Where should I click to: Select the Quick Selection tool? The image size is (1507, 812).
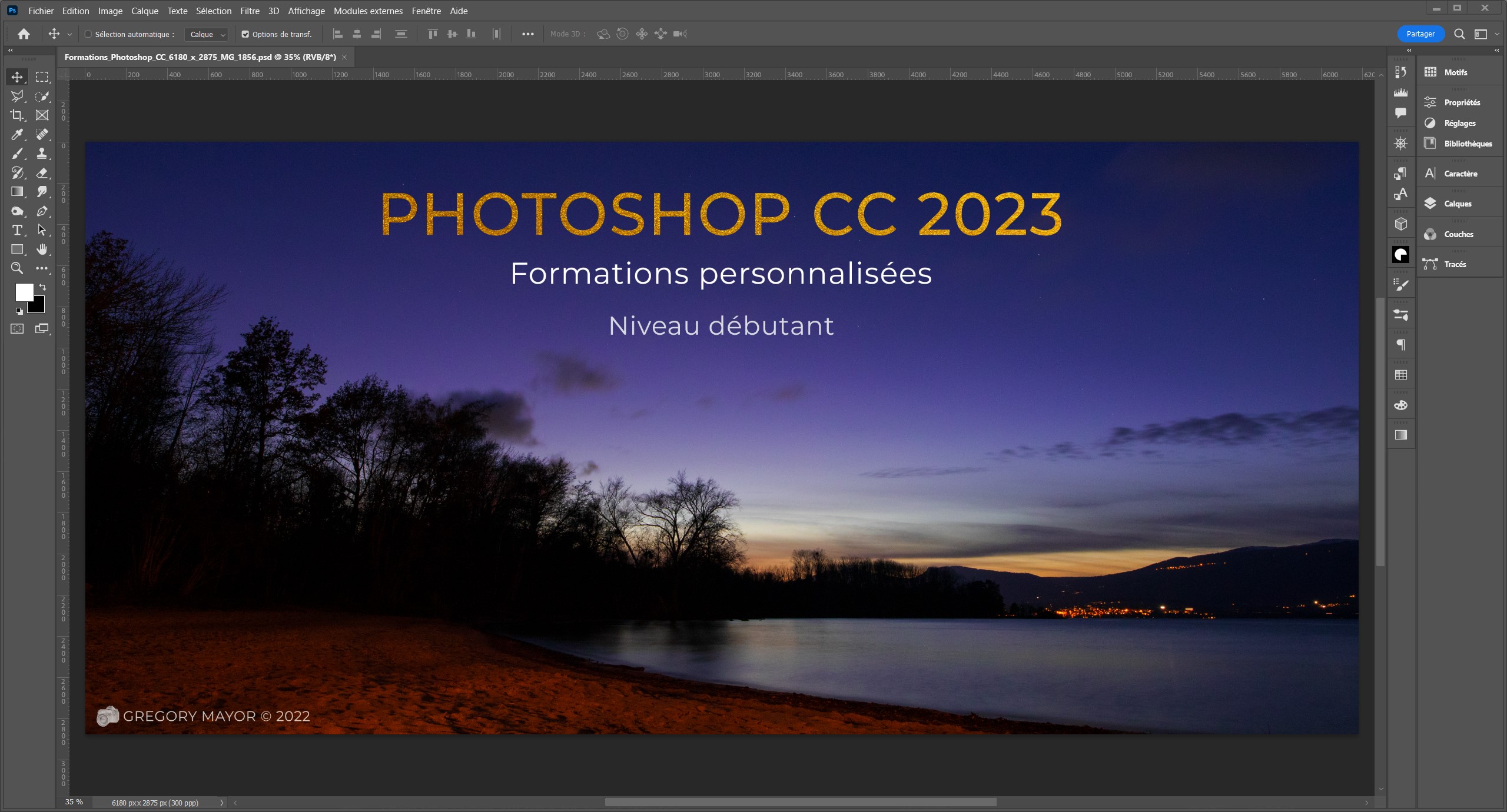pos(42,96)
